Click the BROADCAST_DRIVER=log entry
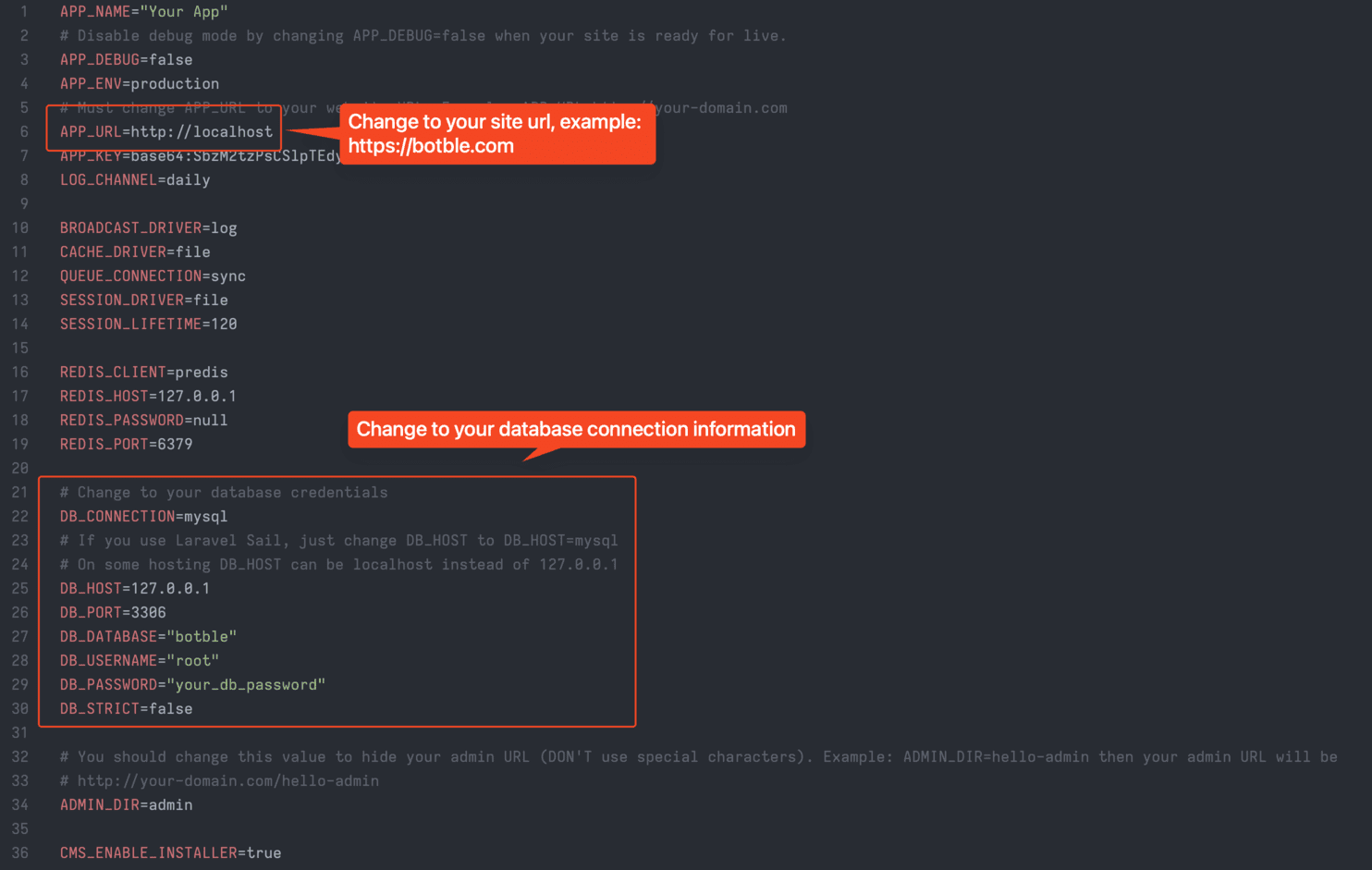The height and width of the screenshot is (870, 1372). pyautogui.click(x=148, y=228)
